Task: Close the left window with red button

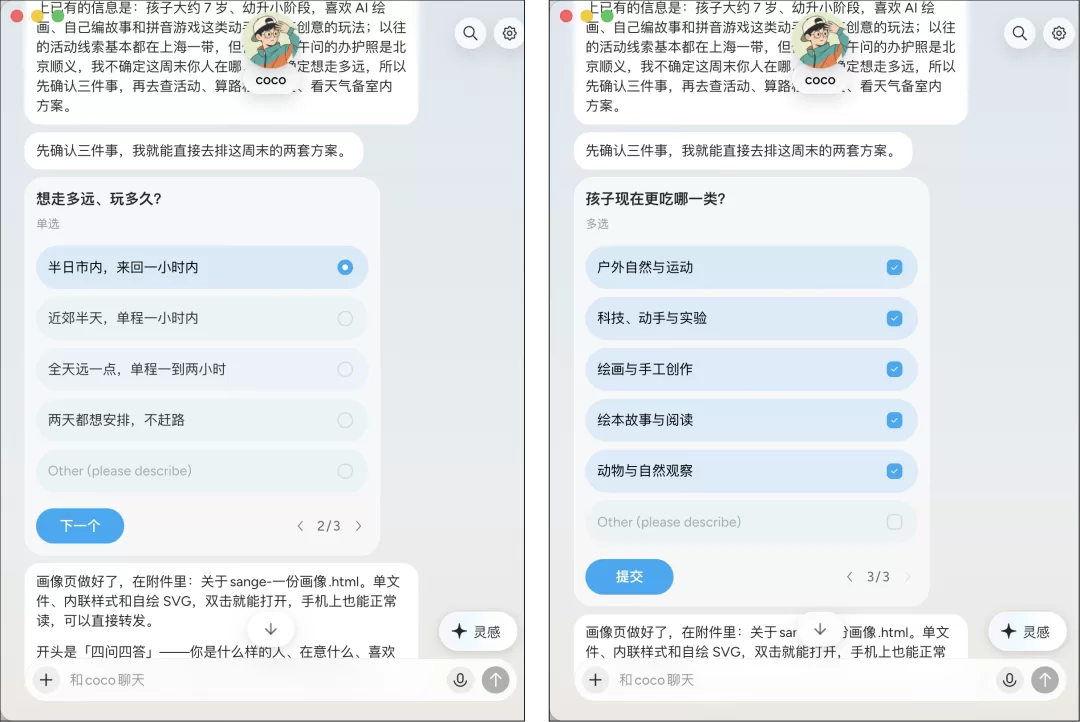Action: [x=17, y=16]
